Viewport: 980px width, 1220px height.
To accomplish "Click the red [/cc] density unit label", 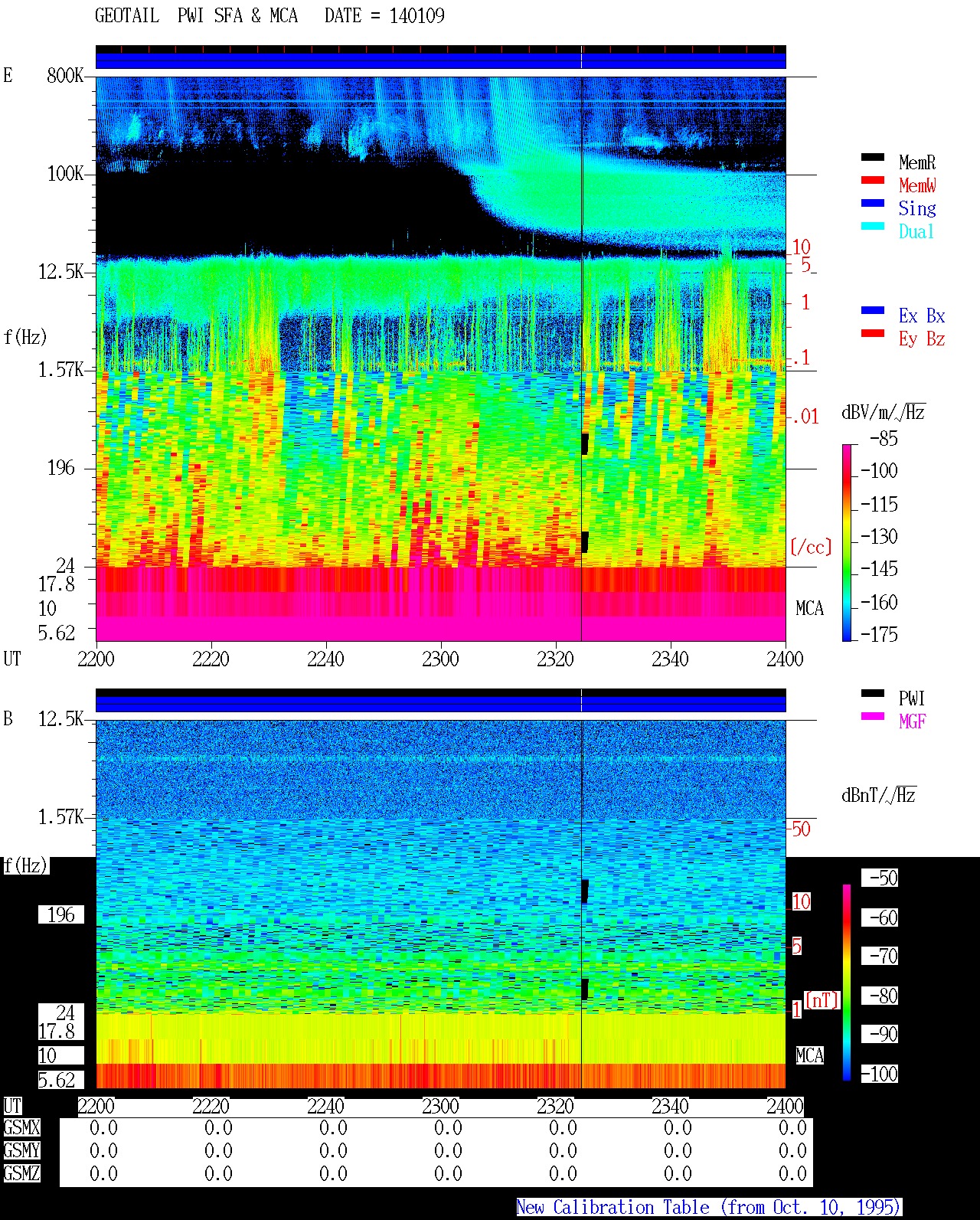I will (811, 548).
